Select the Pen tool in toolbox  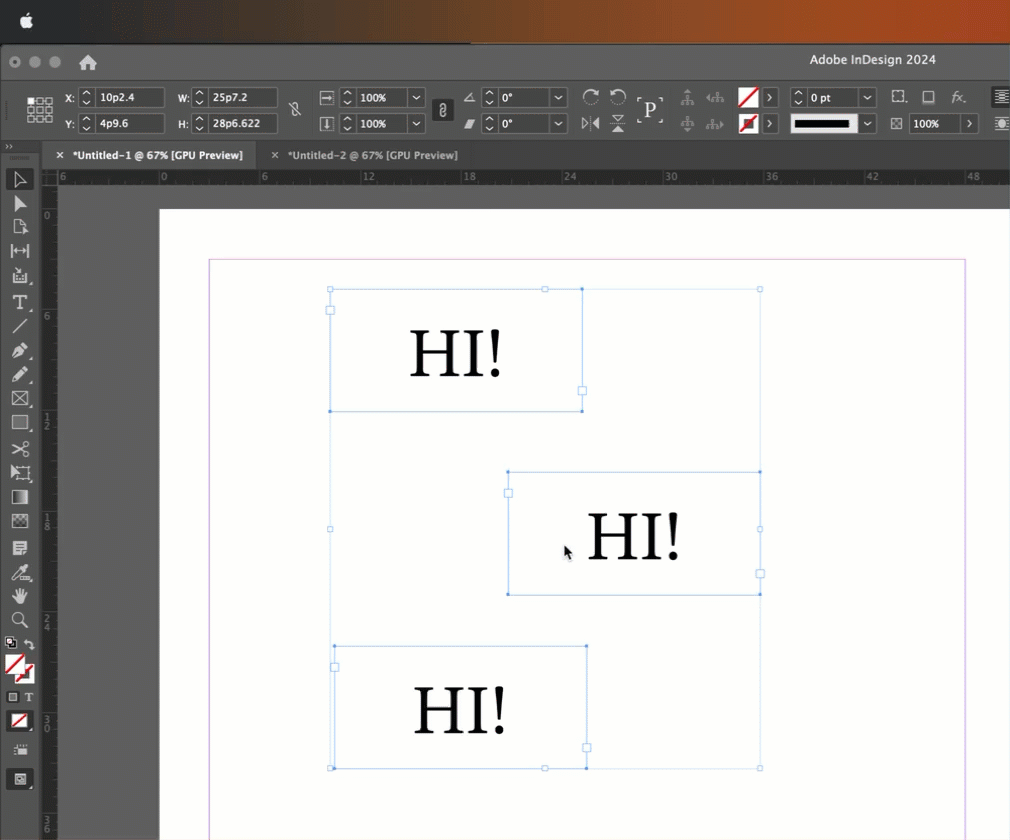point(20,350)
